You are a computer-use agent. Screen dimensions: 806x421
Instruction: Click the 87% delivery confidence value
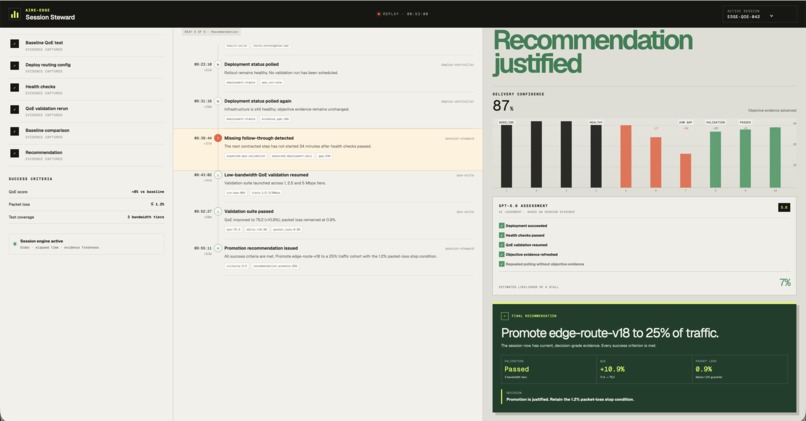pos(503,105)
